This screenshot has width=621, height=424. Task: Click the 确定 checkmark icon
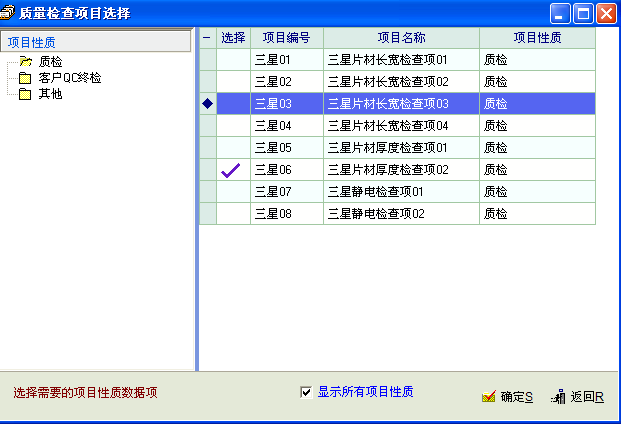pyautogui.click(x=488, y=397)
